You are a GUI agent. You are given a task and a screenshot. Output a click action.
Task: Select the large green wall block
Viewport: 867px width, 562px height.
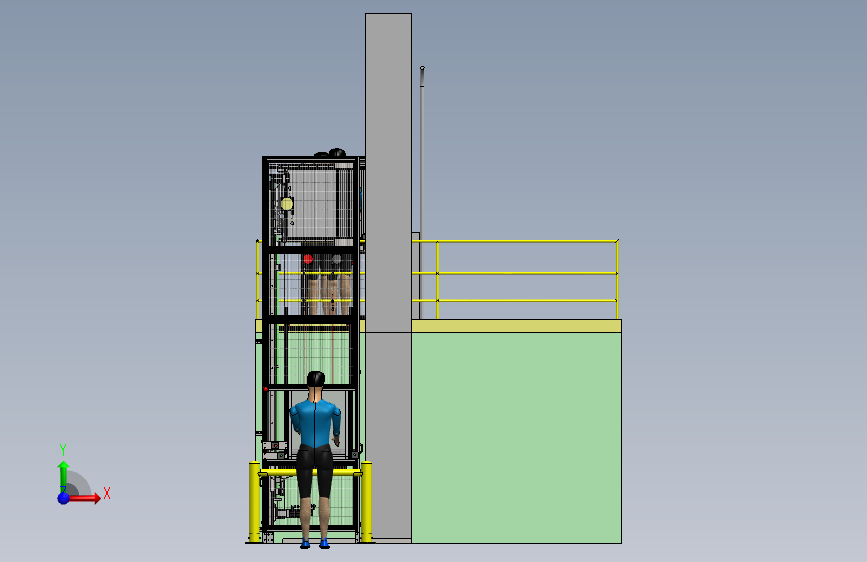(516, 438)
